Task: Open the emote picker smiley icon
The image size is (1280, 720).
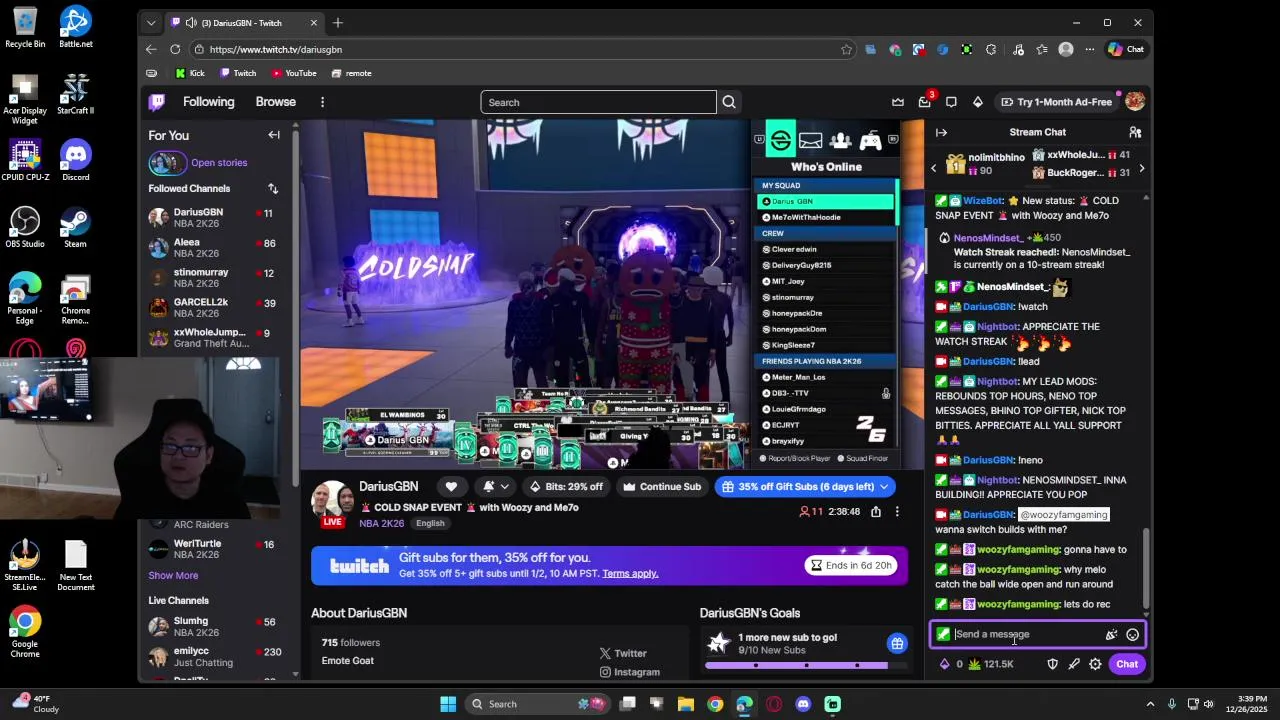Action: click(1132, 634)
